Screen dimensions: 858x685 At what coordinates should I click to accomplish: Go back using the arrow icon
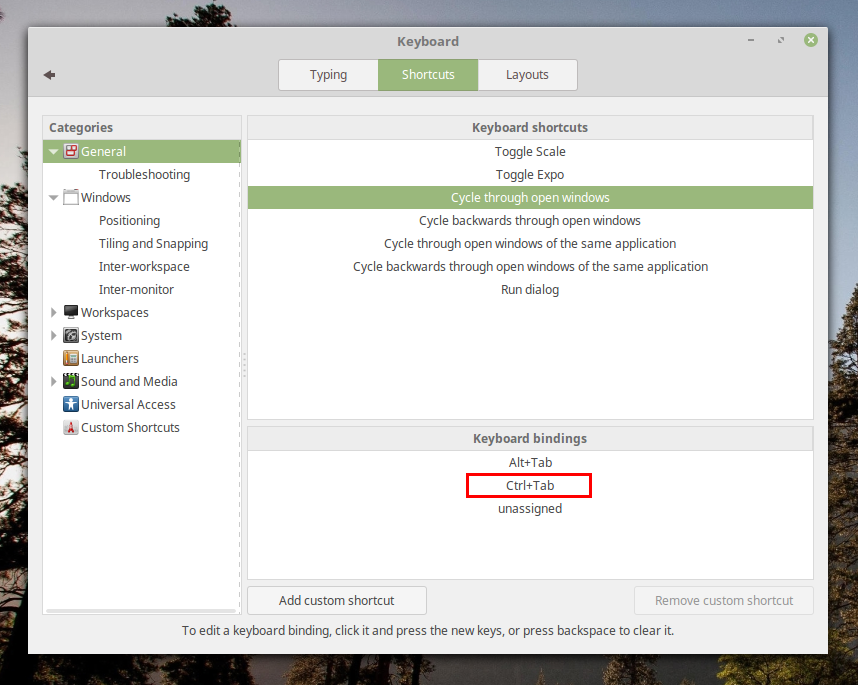coord(49,75)
